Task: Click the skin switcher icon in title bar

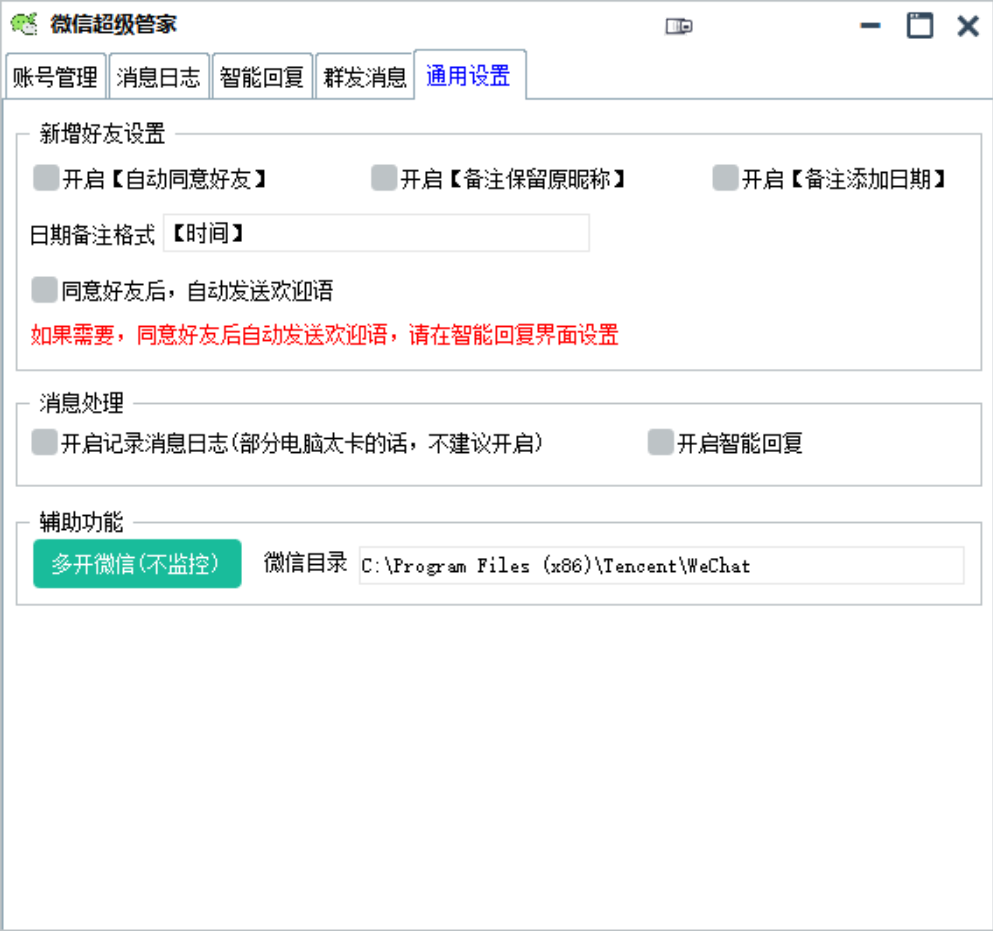Action: pos(679,26)
